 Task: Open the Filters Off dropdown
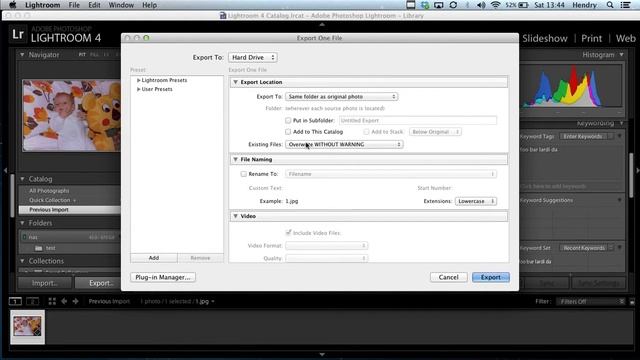coord(591,302)
